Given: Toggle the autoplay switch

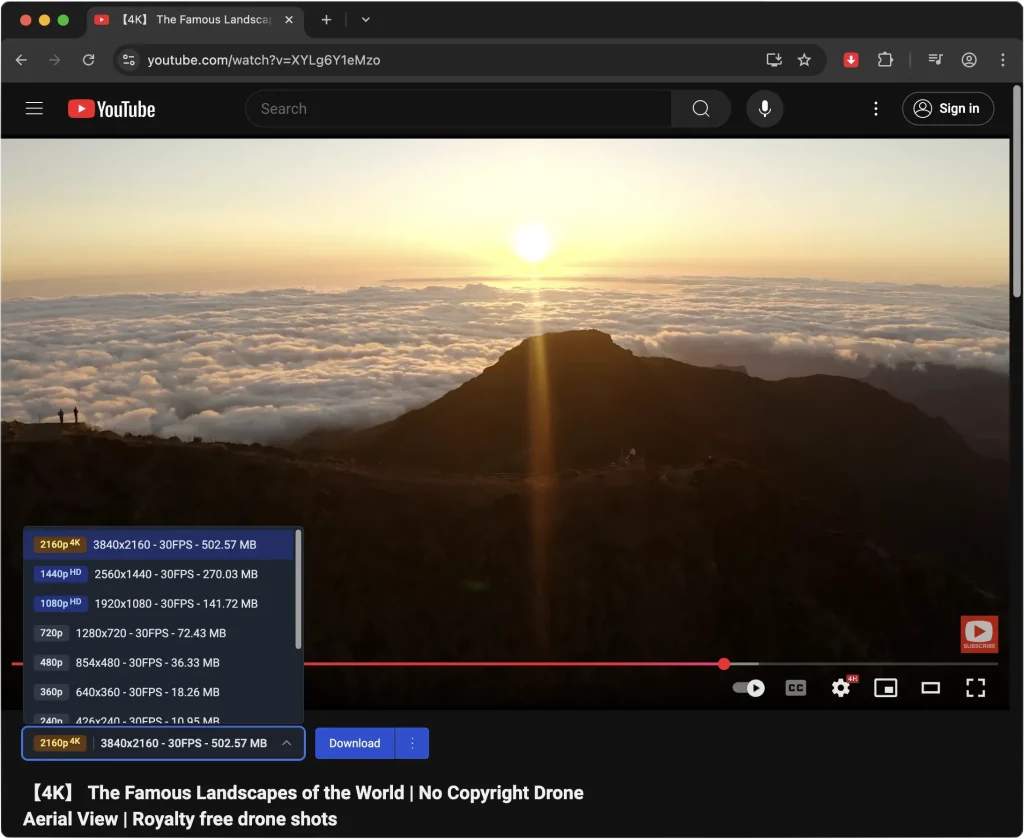Looking at the screenshot, I should click(749, 688).
